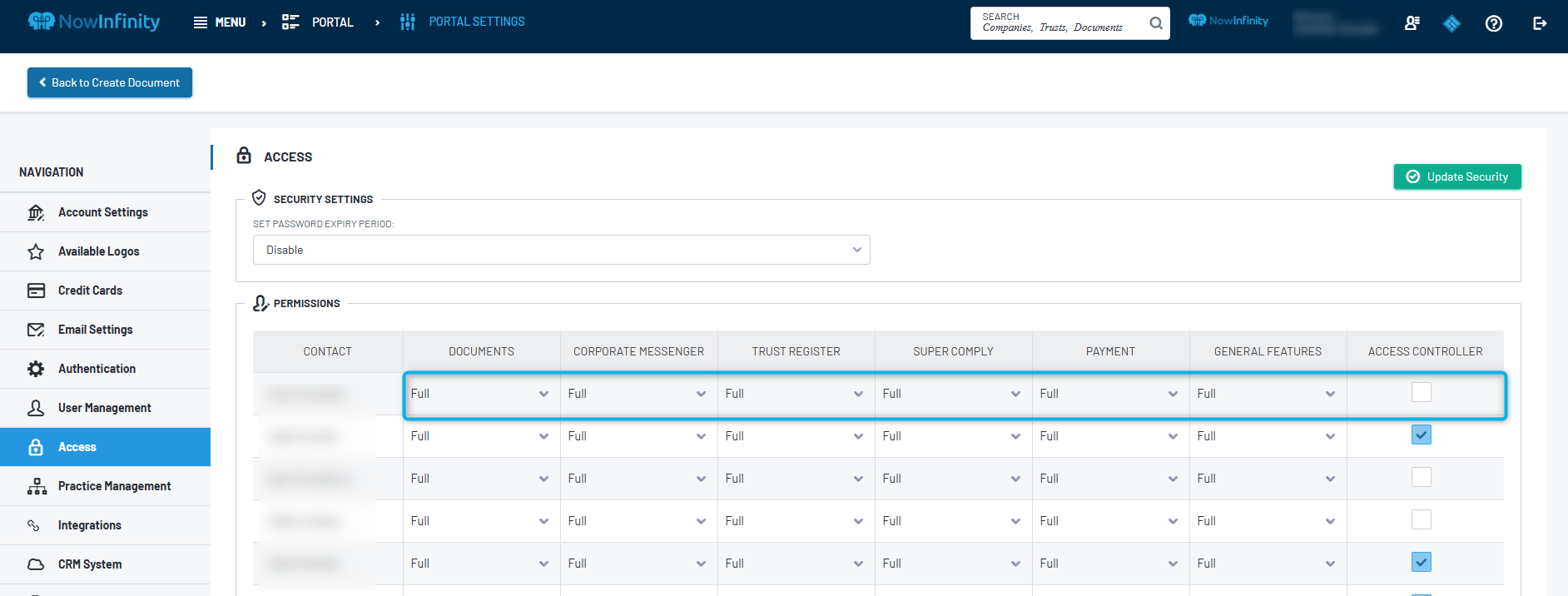The height and width of the screenshot is (596, 1568).
Task: Click Back to Create Document button
Action: 110,82
